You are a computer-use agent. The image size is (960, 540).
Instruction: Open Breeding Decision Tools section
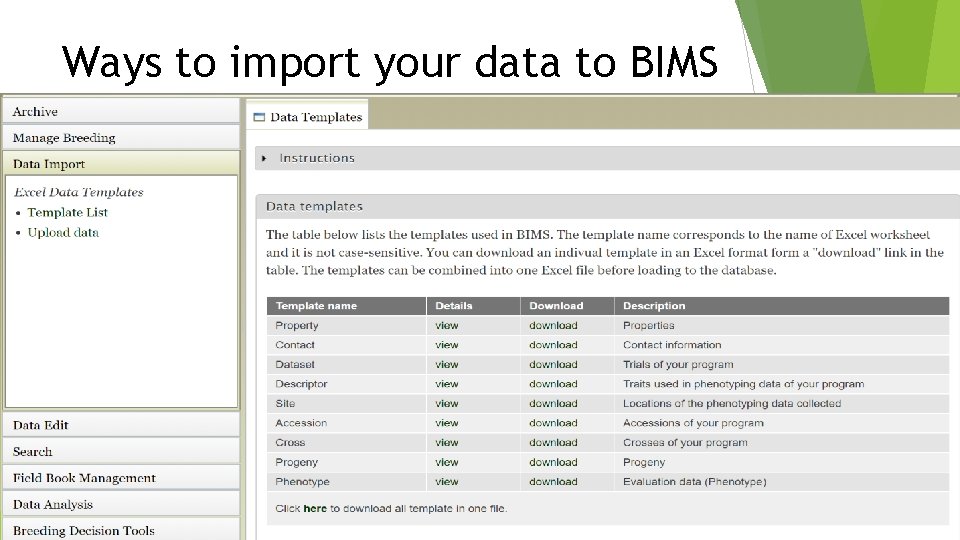click(x=121, y=530)
